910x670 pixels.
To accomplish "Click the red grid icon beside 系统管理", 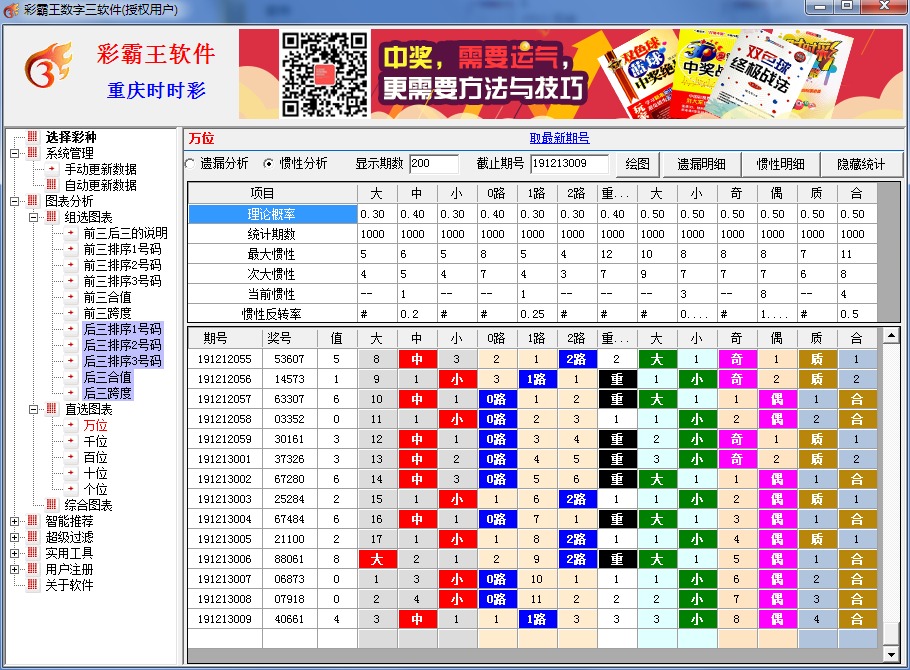I will pyautogui.click(x=33, y=153).
